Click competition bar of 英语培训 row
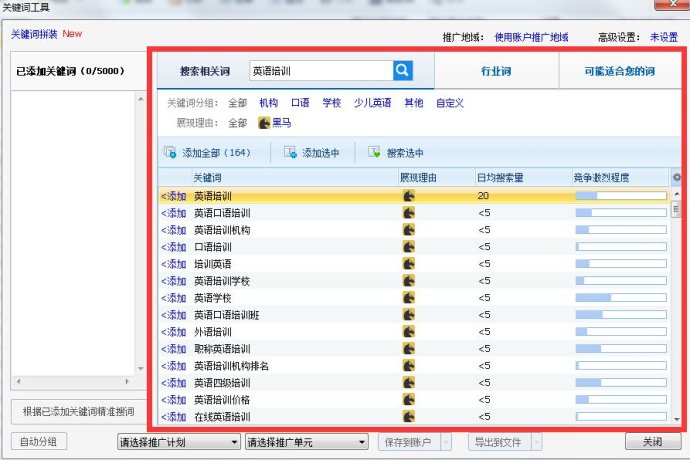The height and width of the screenshot is (460, 690). pyautogui.click(x=621, y=196)
